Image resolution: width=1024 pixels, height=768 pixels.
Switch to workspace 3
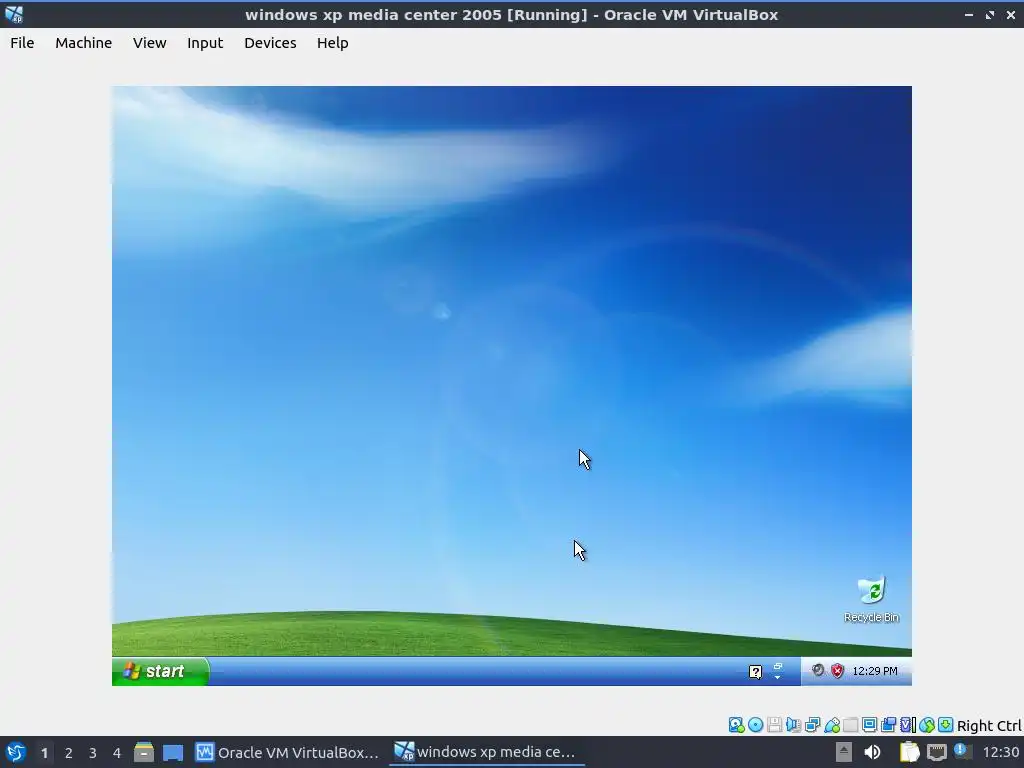(x=93, y=753)
